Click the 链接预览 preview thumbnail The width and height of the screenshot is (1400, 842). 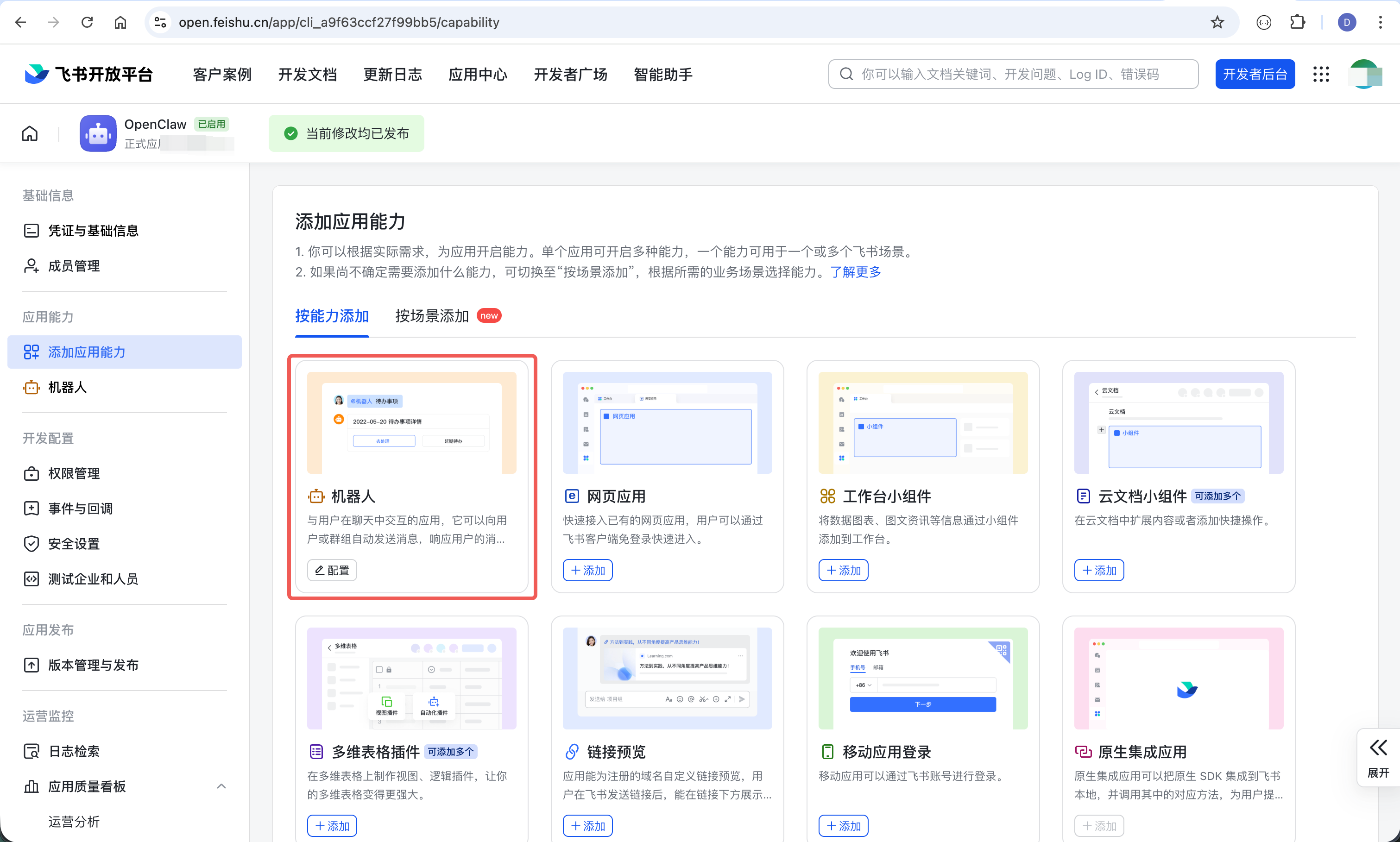pos(668,678)
